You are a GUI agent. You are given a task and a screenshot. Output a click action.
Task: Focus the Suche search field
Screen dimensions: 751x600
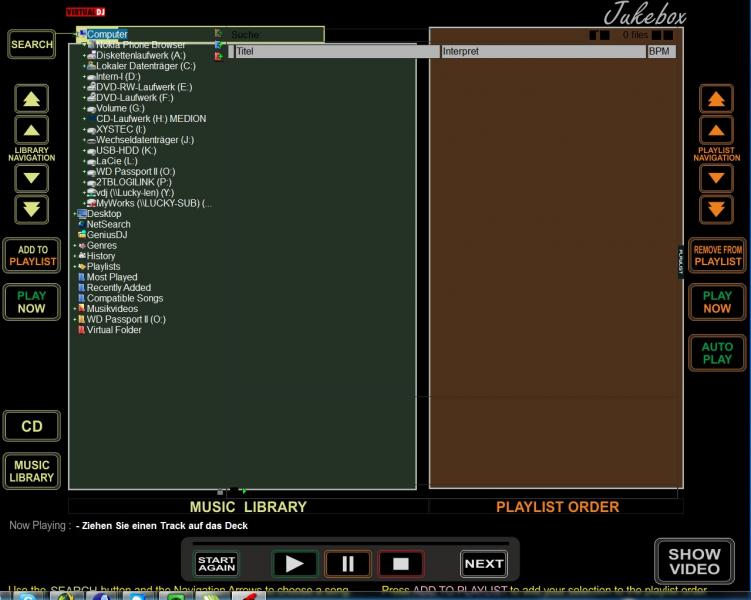(x=275, y=34)
